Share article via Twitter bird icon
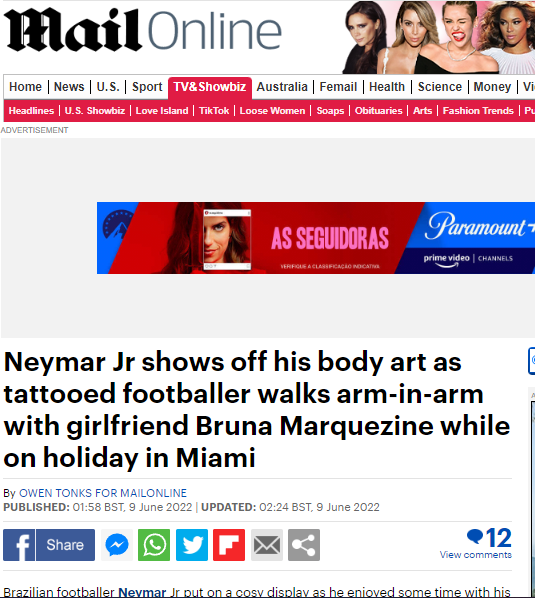This screenshot has width=535, height=598. pyautogui.click(x=192, y=545)
